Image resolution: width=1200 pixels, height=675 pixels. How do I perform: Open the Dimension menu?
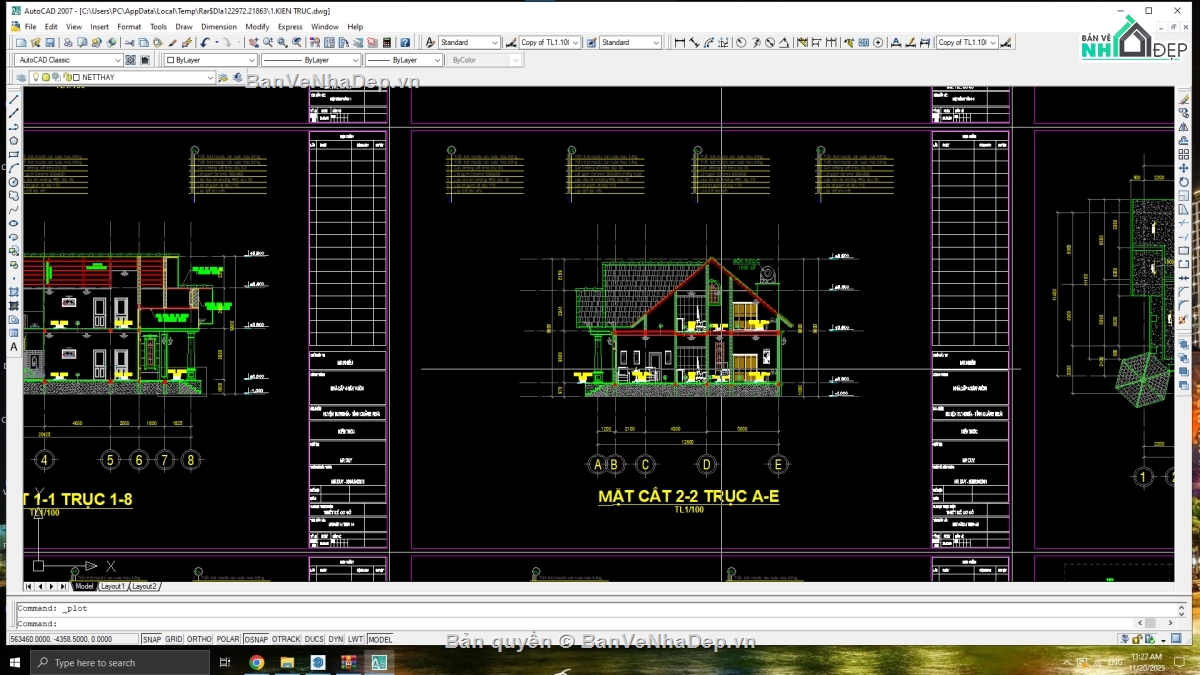pyautogui.click(x=219, y=27)
